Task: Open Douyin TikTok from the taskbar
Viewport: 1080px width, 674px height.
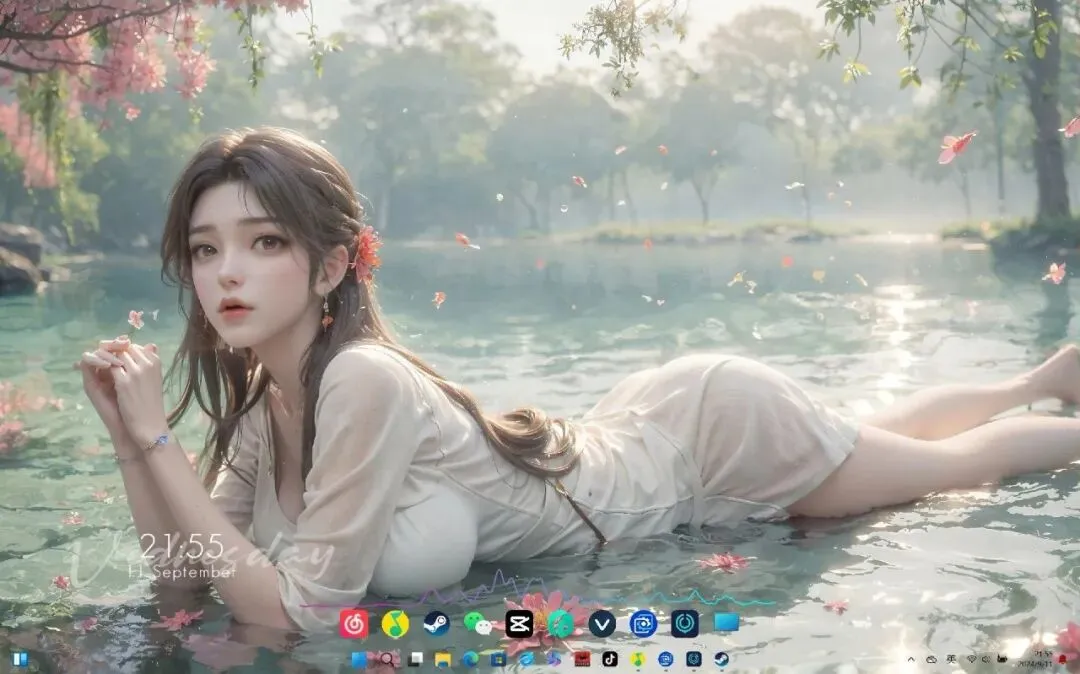Action: (x=610, y=660)
